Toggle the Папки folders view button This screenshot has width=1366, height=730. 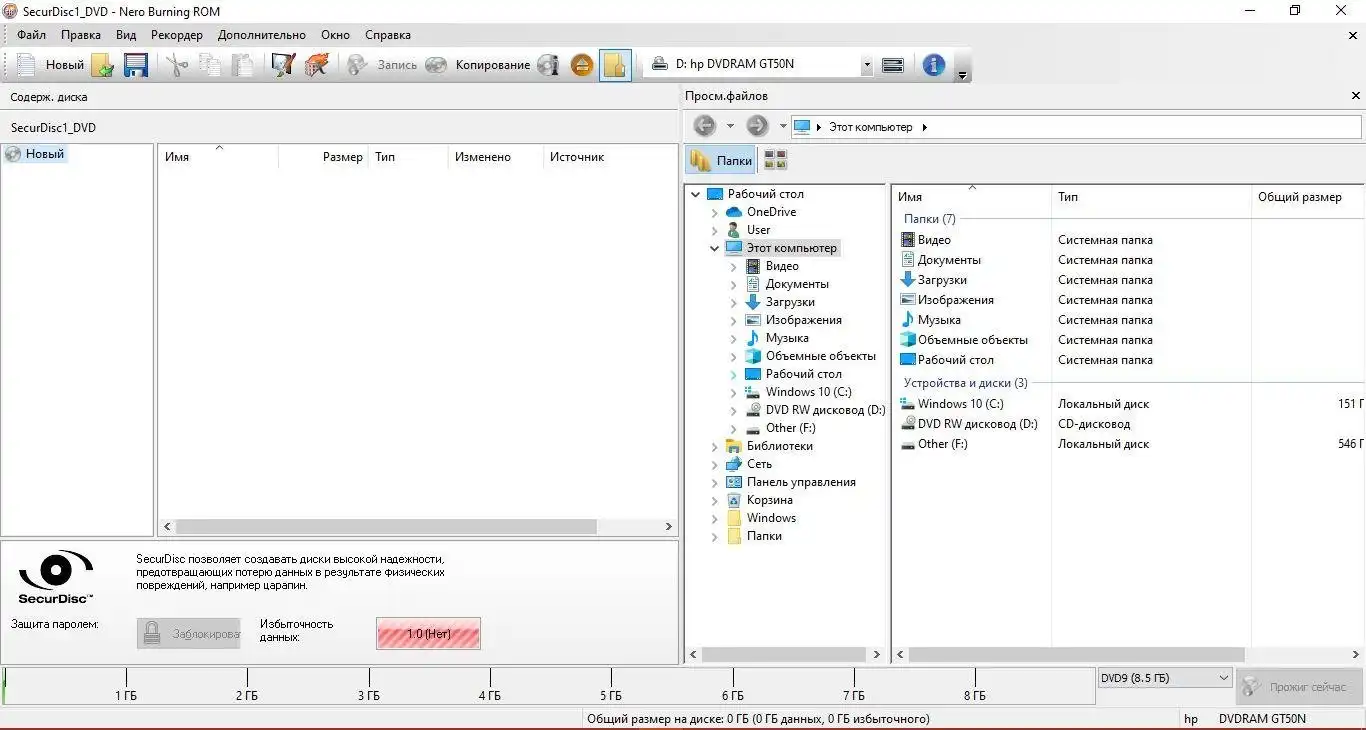coord(721,160)
